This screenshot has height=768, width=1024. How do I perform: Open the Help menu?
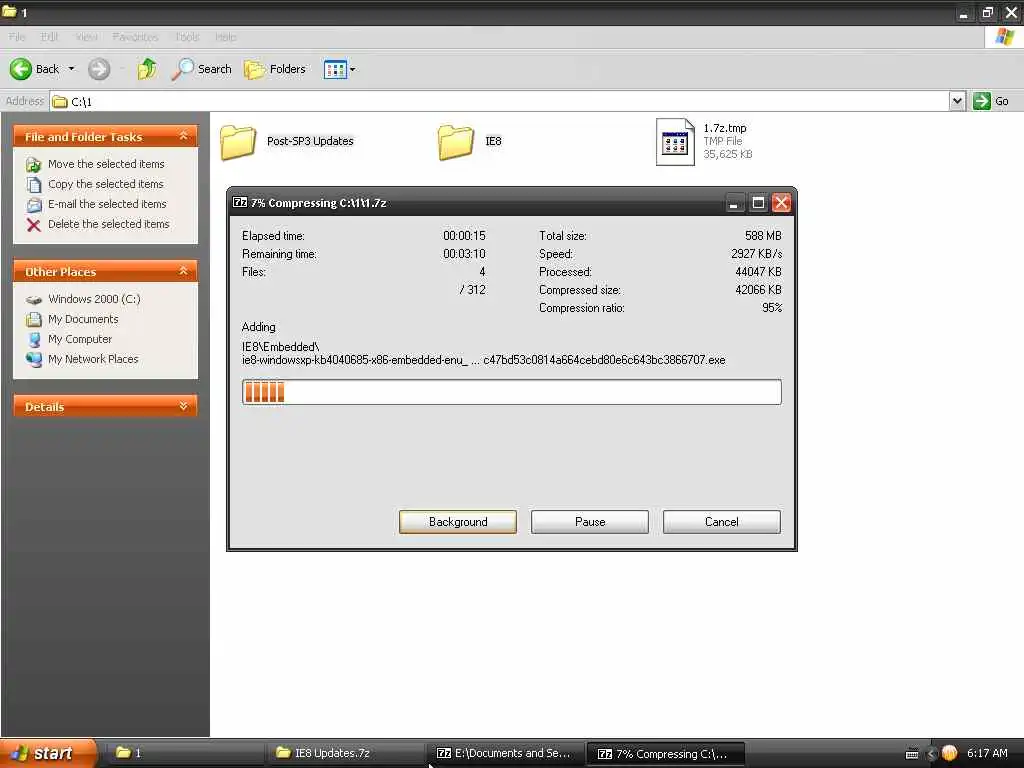225,37
